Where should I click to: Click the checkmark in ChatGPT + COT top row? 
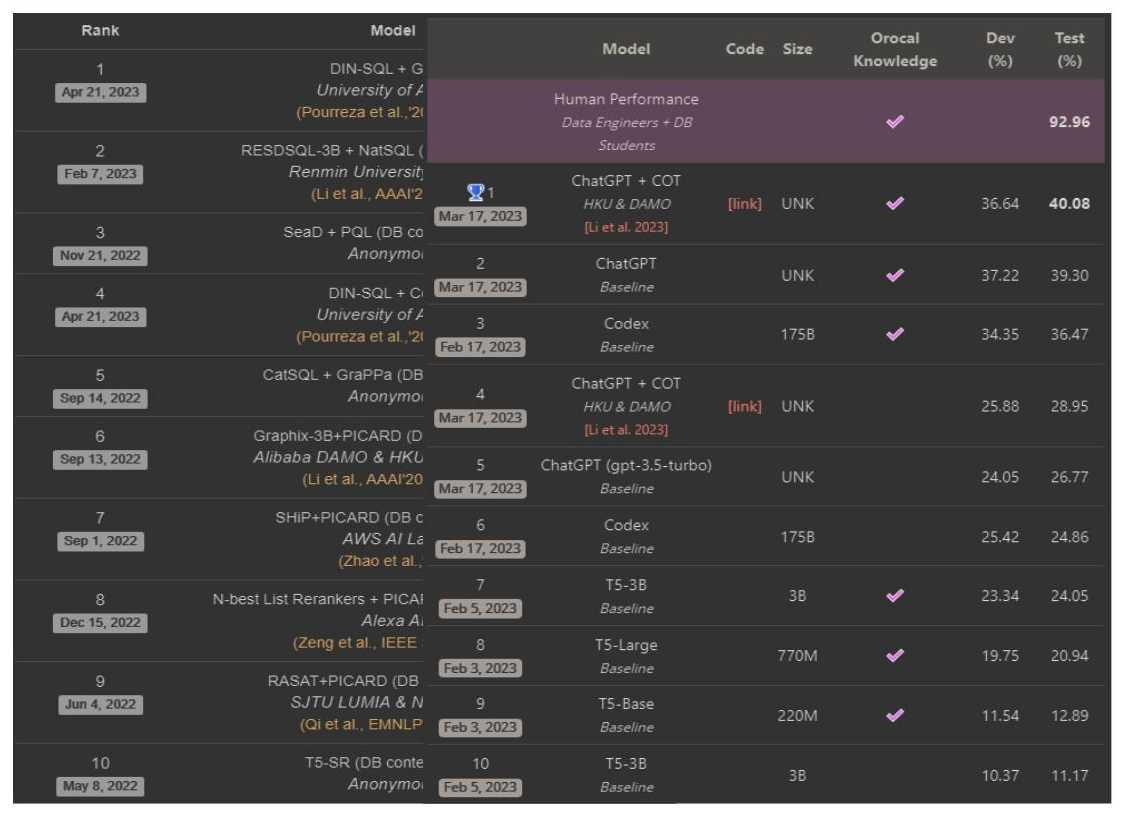pos(895,204)
